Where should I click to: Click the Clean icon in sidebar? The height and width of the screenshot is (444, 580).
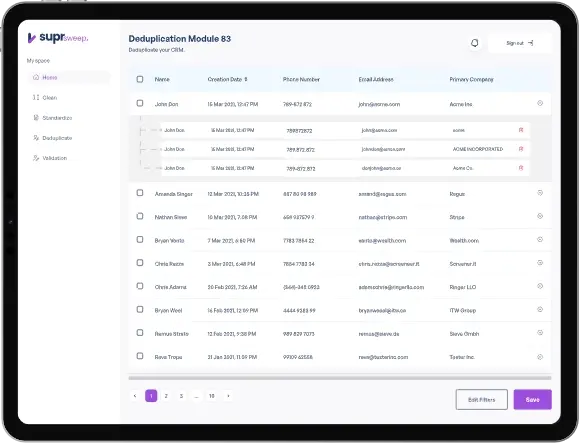(36, 97)
